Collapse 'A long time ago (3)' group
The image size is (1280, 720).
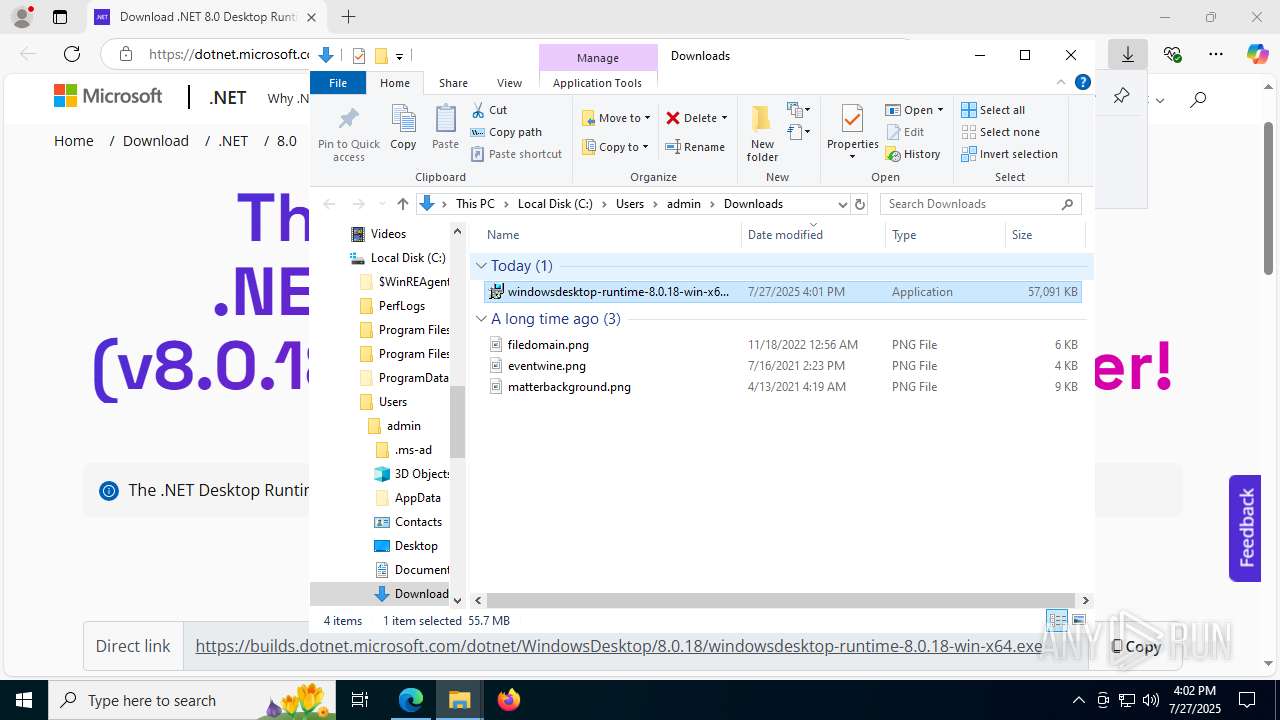coord(481,319)
